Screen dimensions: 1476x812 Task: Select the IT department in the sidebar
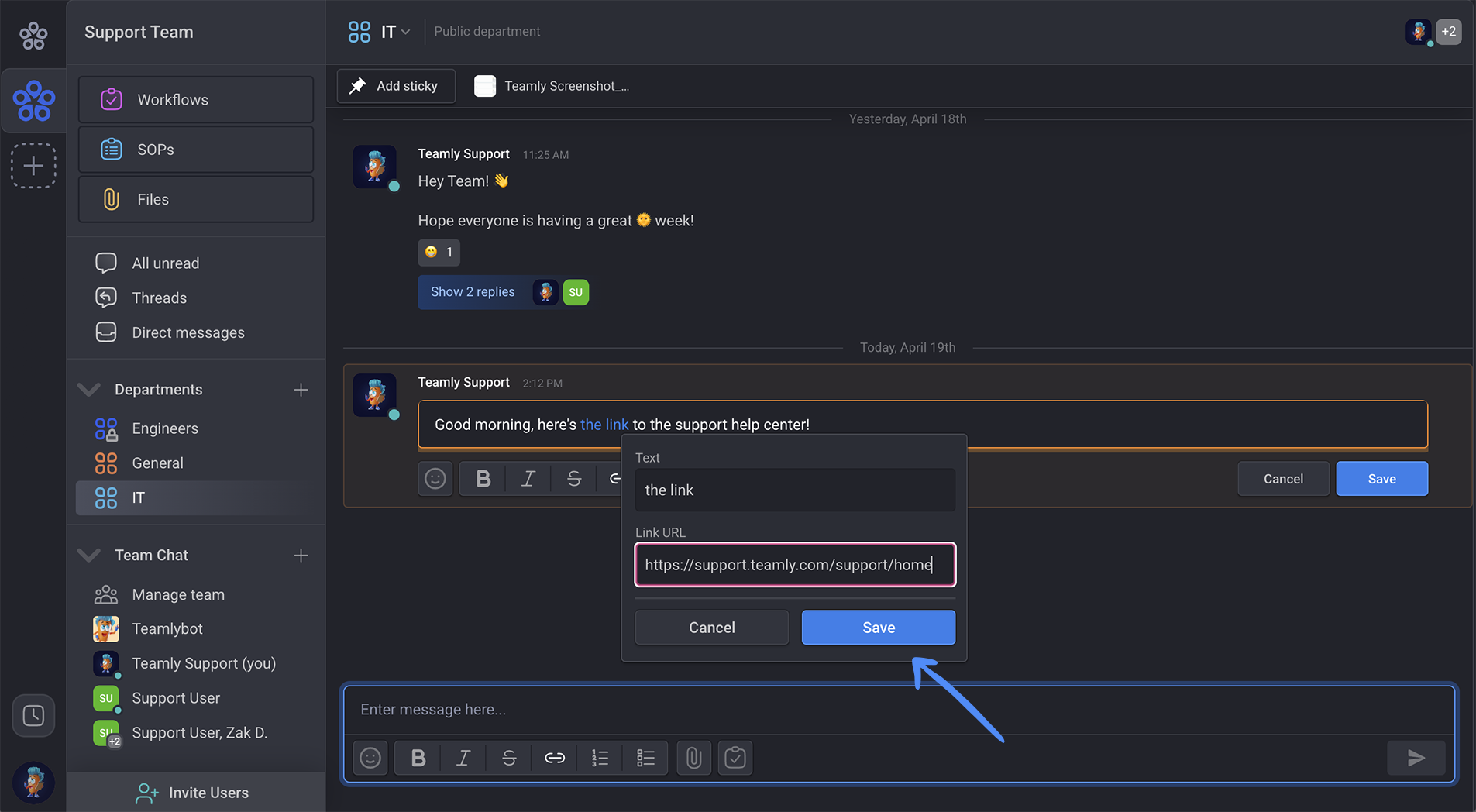click(196, 497)
